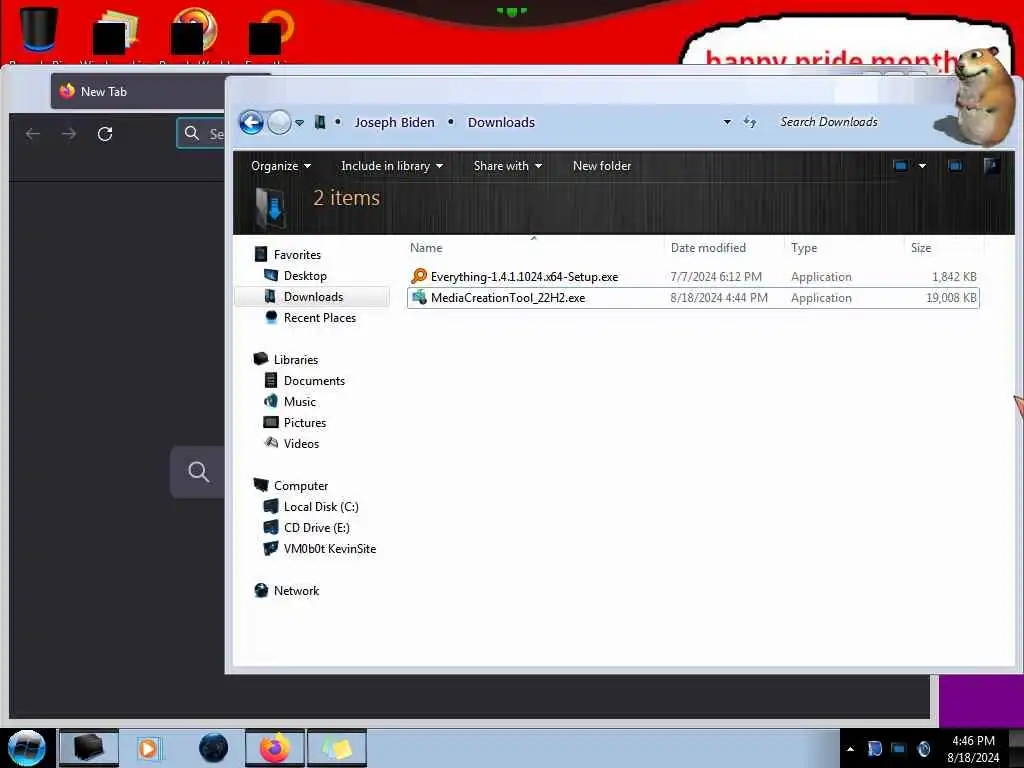The width and height of the screenshot is (1024, 768).
Task: Switch to Firefox New Tab tab
Action: pyautogui.click(x=138, y=91)
